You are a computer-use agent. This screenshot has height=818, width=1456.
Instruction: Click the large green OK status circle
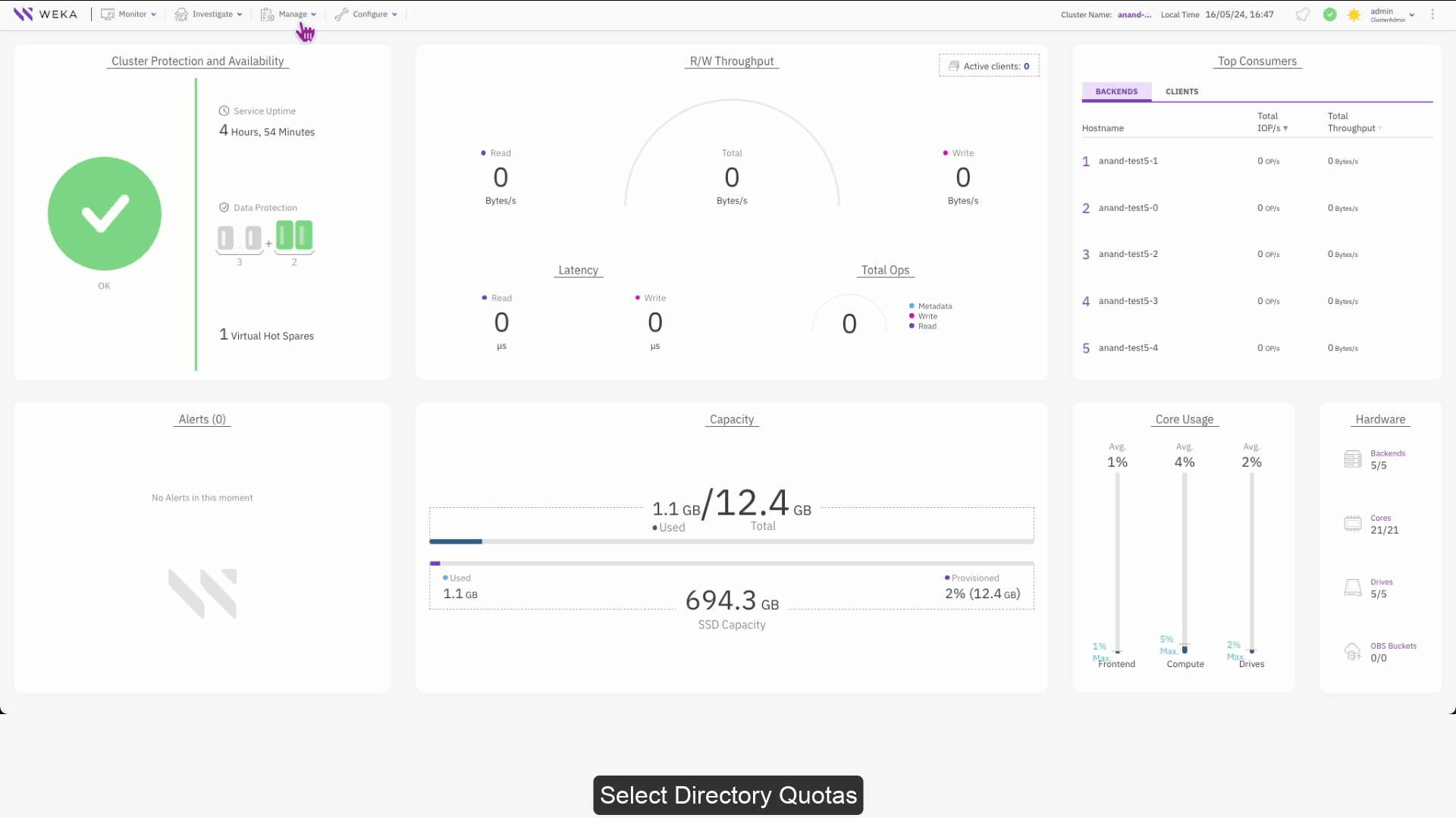coord(105,214)
